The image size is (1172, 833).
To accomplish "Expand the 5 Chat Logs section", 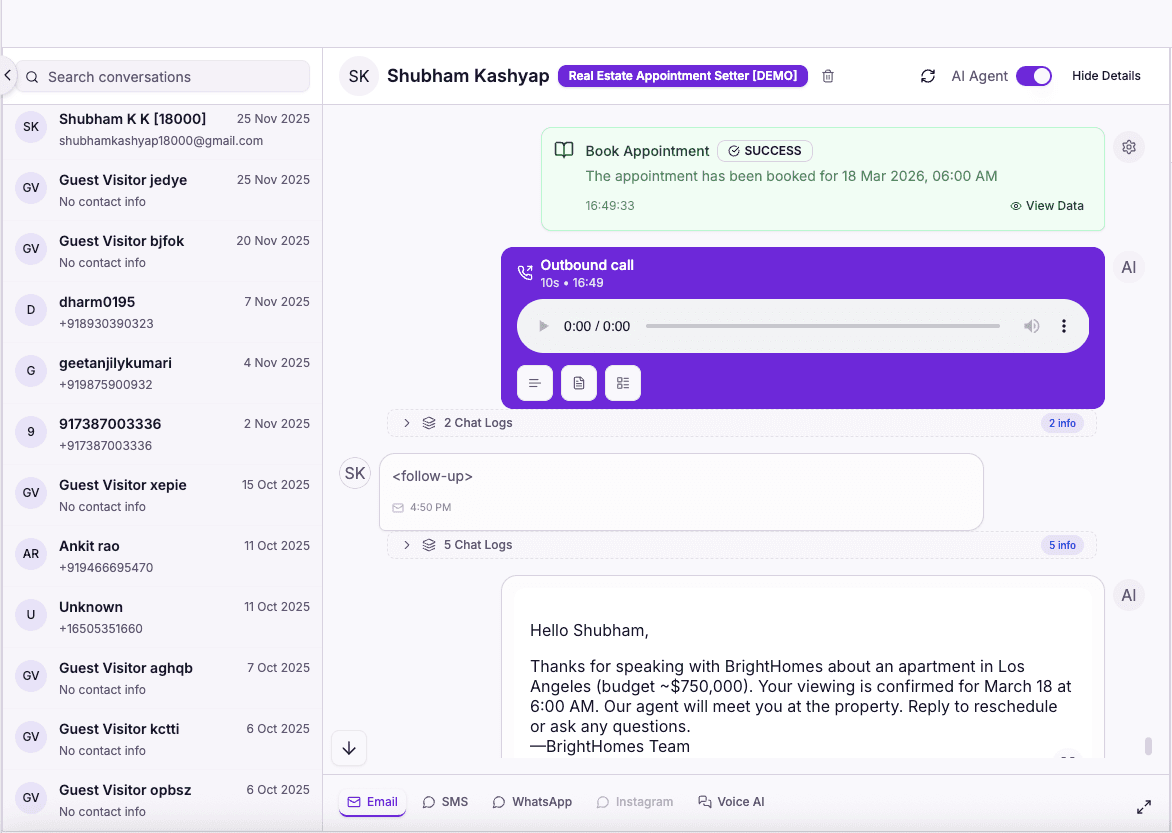I will click(x=406, y=544).
